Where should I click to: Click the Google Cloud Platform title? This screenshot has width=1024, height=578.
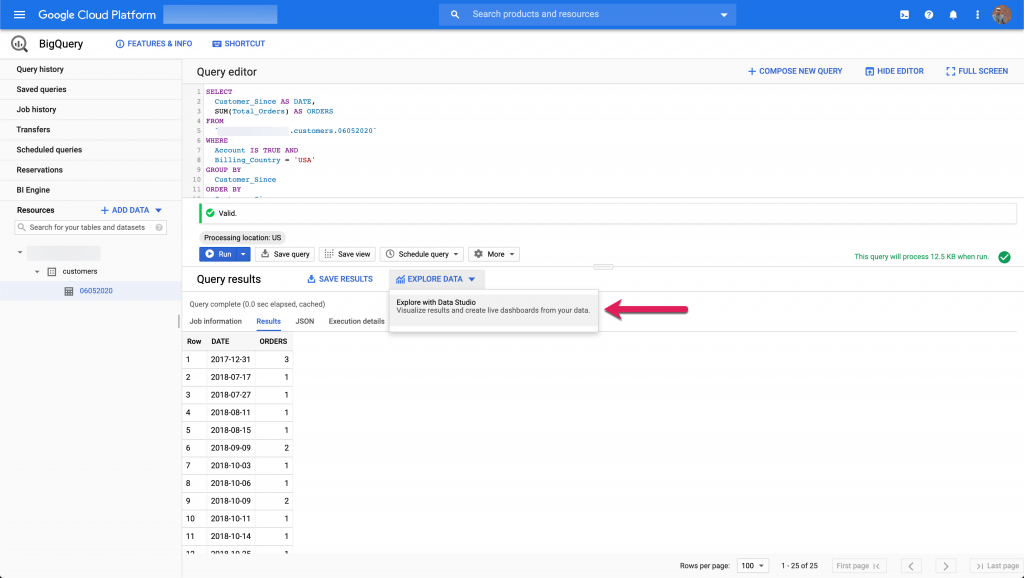click(x=97, y=14)
